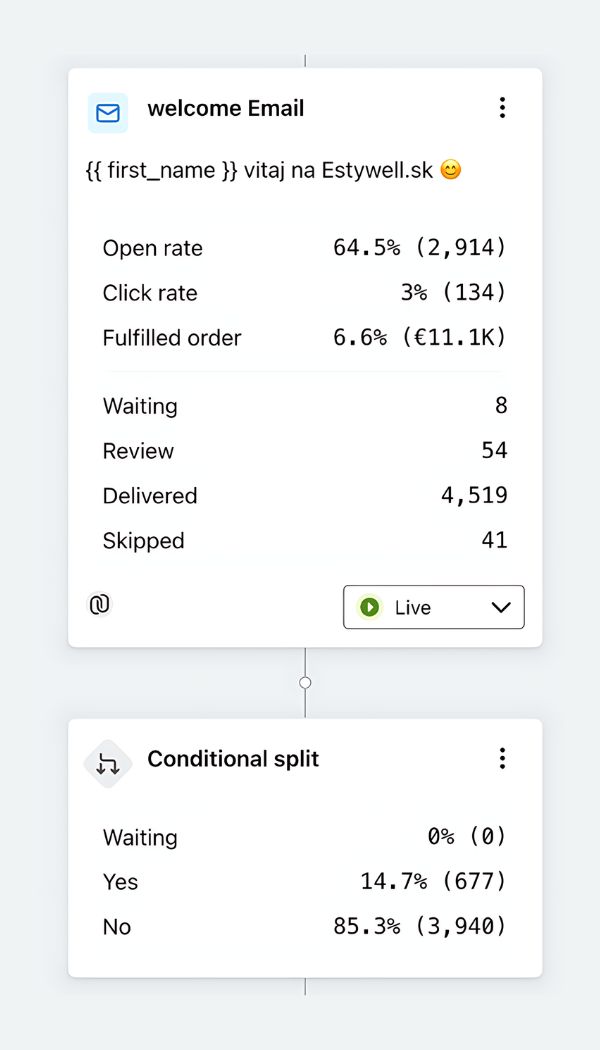Screen dimensions: 600x1050
Task: Click the Delivered count 4,519
Action: pos(474,496)
